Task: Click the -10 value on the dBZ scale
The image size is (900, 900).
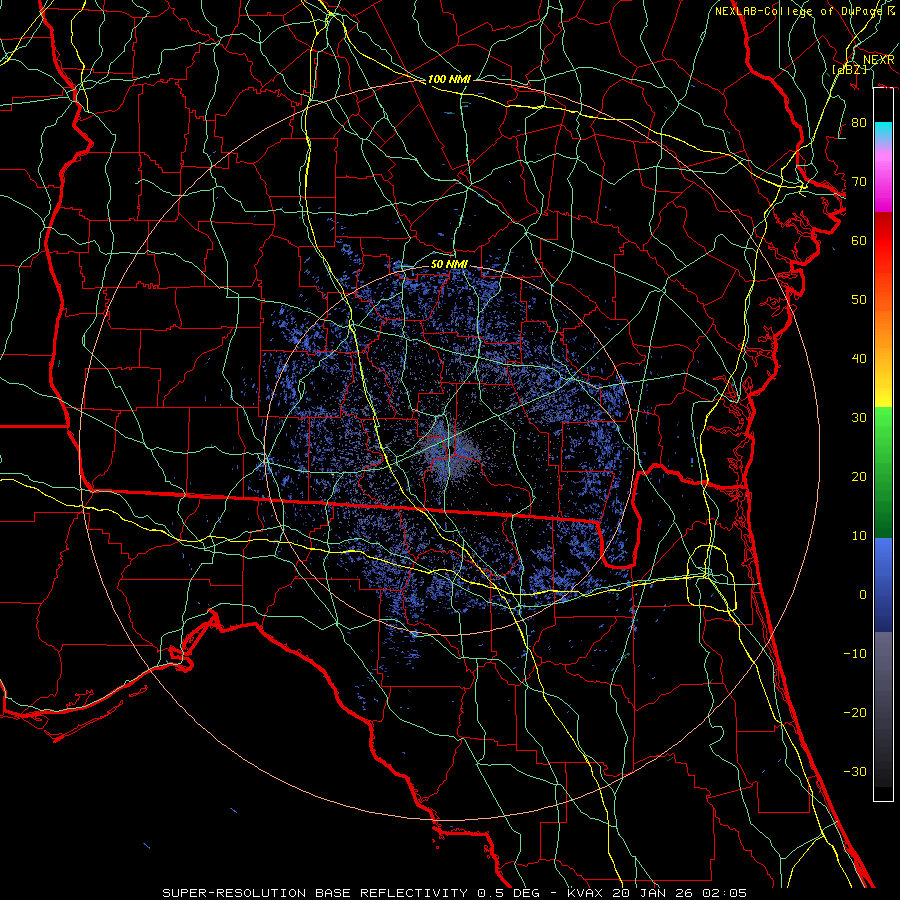Action: [855, 654]
